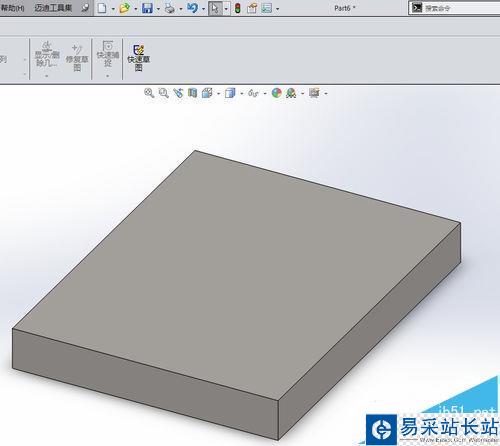The height and width of the screenshot is (446, 500).
Task: Click the Print icon
Action: pos(169,8)
